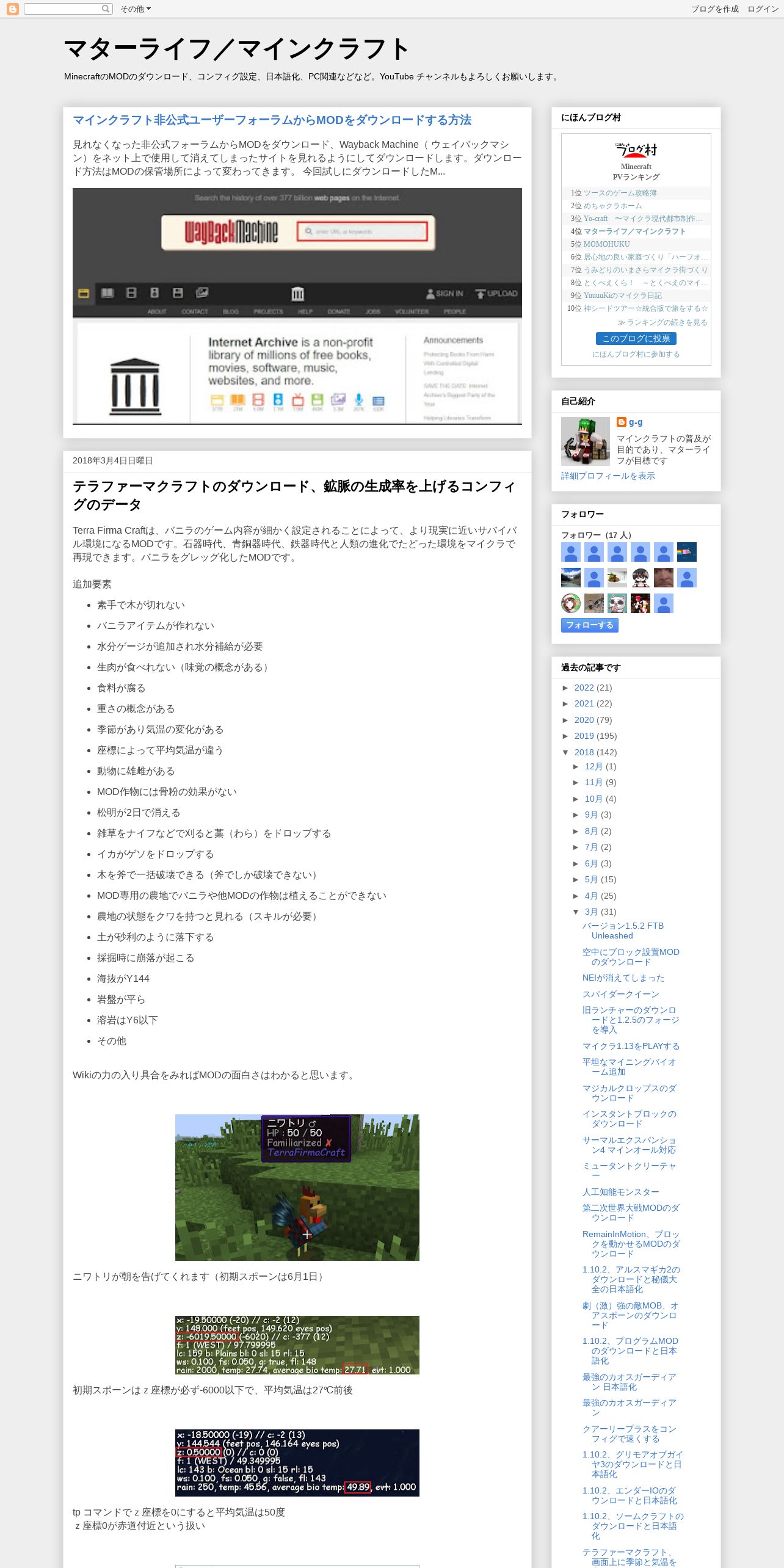Viewport: 784px width, 1568px height.
Task: Expand the 12月 archive arrow
Action: coord(576,766)
